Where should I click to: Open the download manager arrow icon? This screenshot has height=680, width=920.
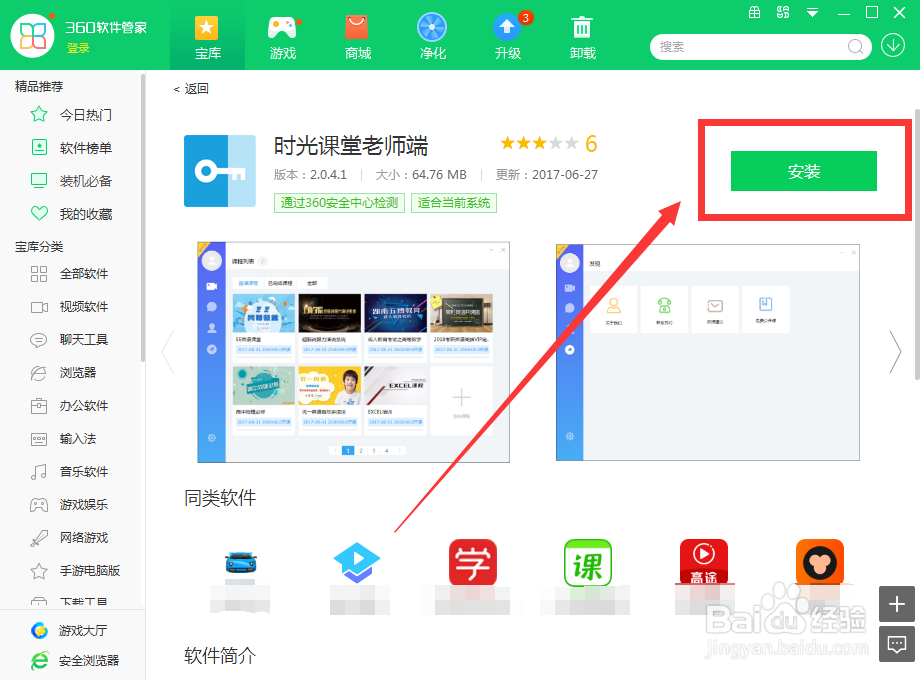[x=892, y=45]
